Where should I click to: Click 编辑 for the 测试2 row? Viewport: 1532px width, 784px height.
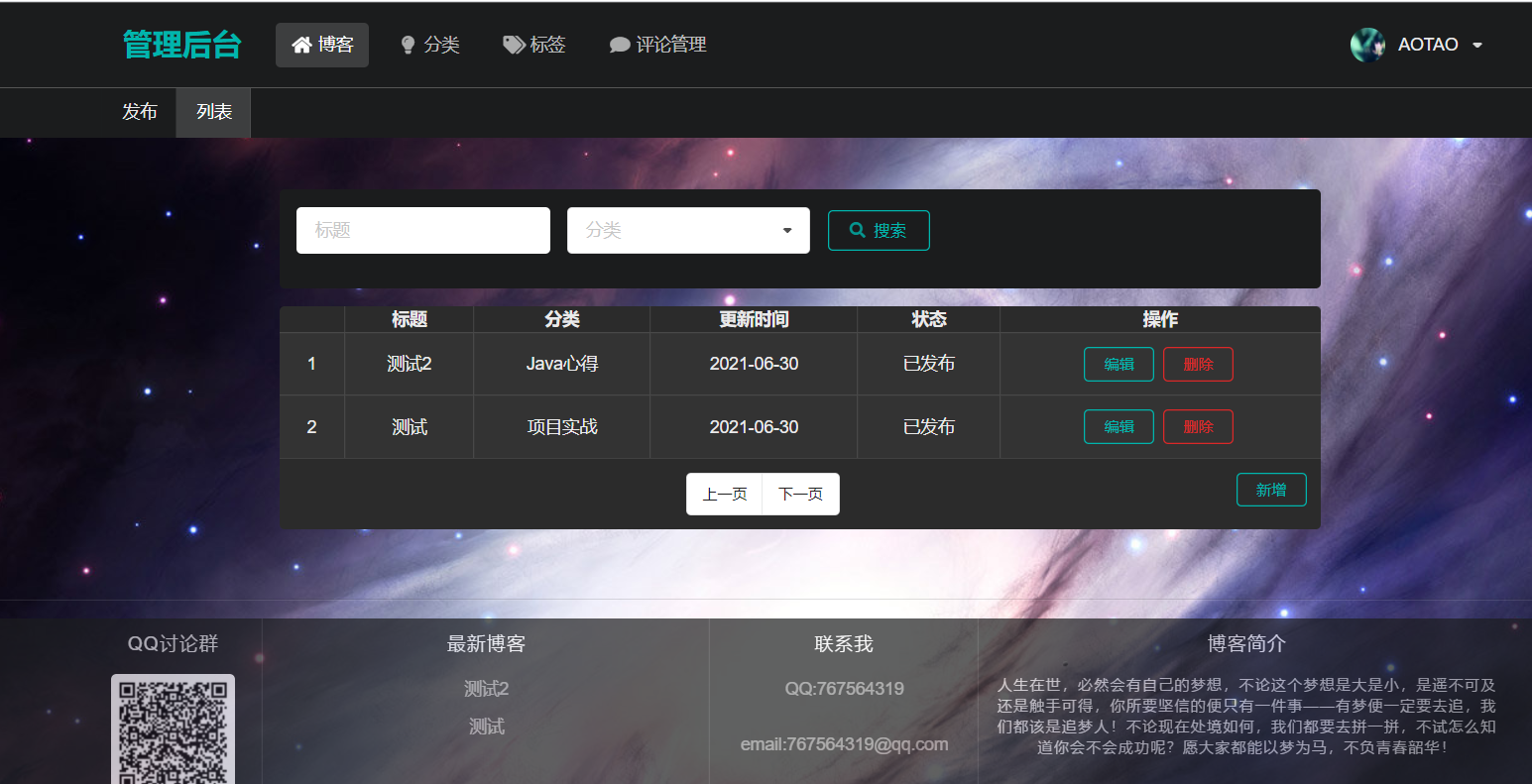(x=1119, y=364)
